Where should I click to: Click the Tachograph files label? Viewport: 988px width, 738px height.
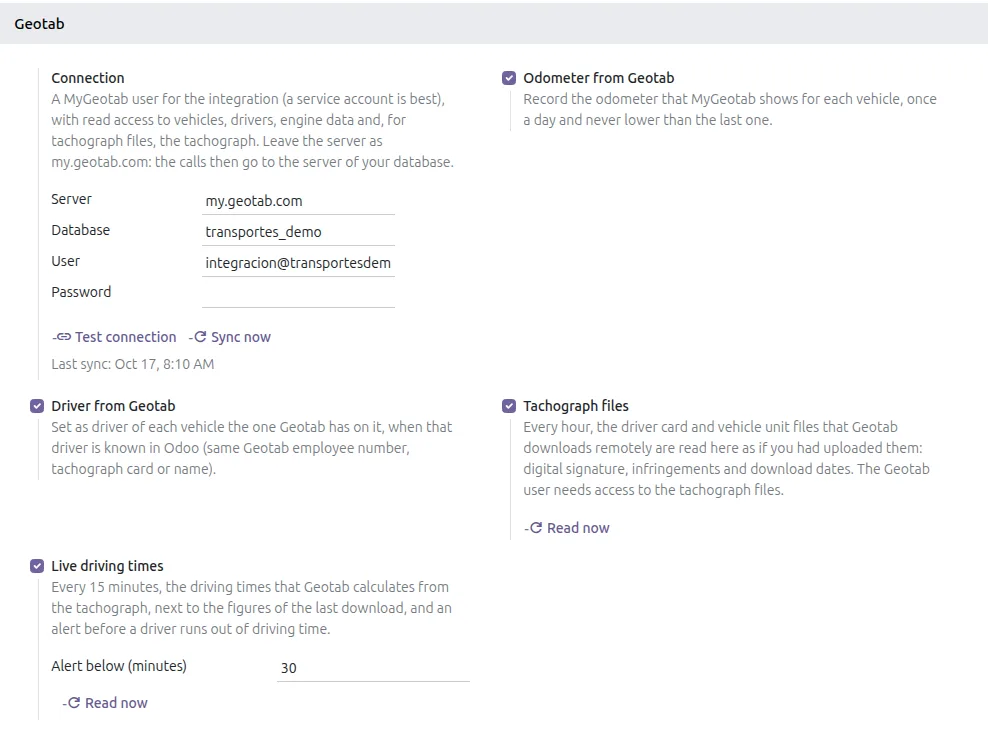576,406
